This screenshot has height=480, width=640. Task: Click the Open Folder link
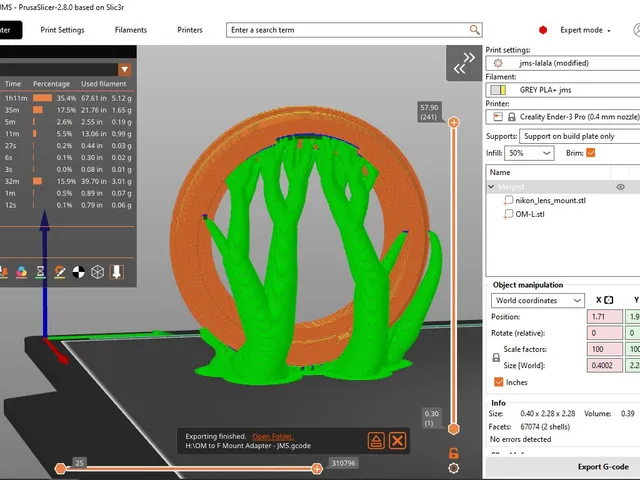point(273,436)
